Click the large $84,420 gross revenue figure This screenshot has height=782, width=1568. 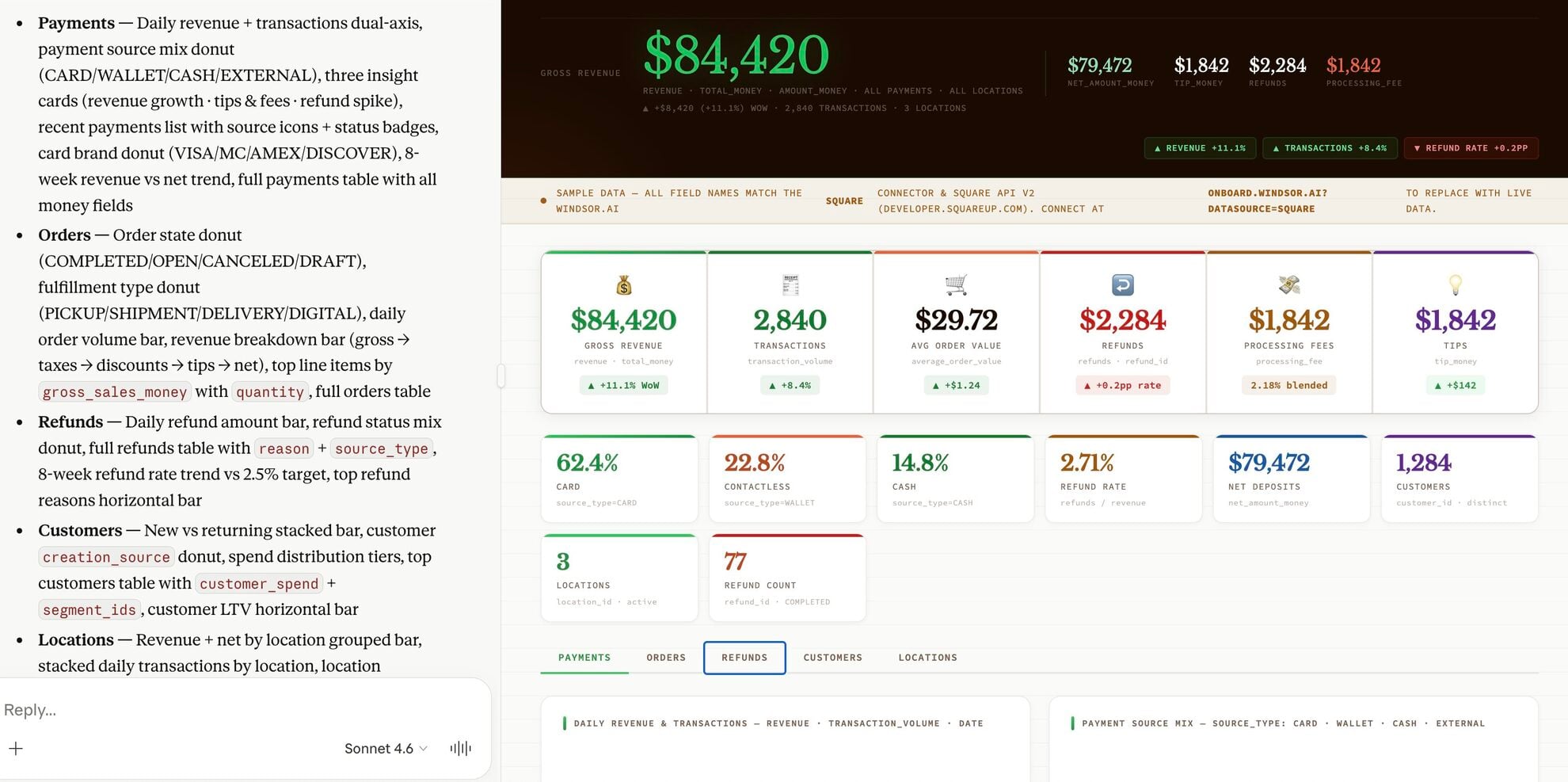pyautogui.click(x=736, y=54)
